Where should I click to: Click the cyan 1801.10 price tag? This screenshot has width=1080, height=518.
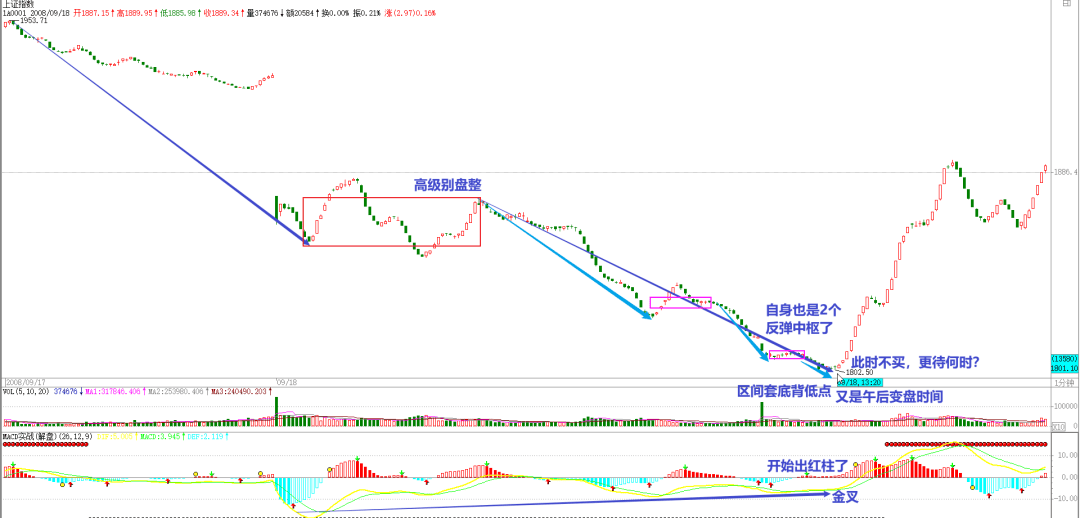(1065, 367)
